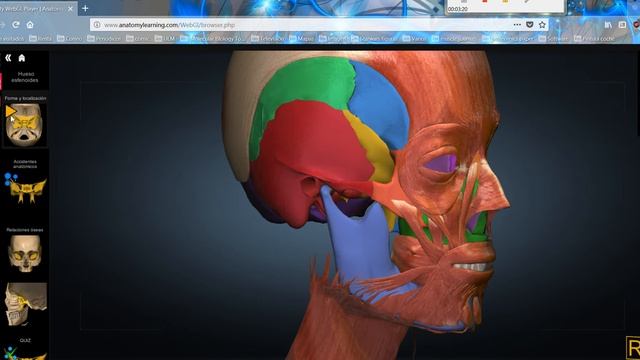Toggle the browser sidebar icon
This screenshot has width=640, height=360.
[622, 25]
